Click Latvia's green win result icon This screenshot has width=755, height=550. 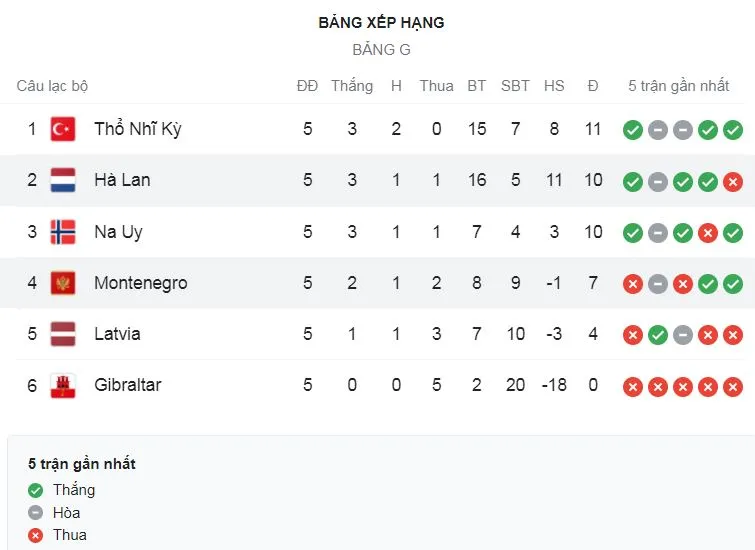[657, 334]
